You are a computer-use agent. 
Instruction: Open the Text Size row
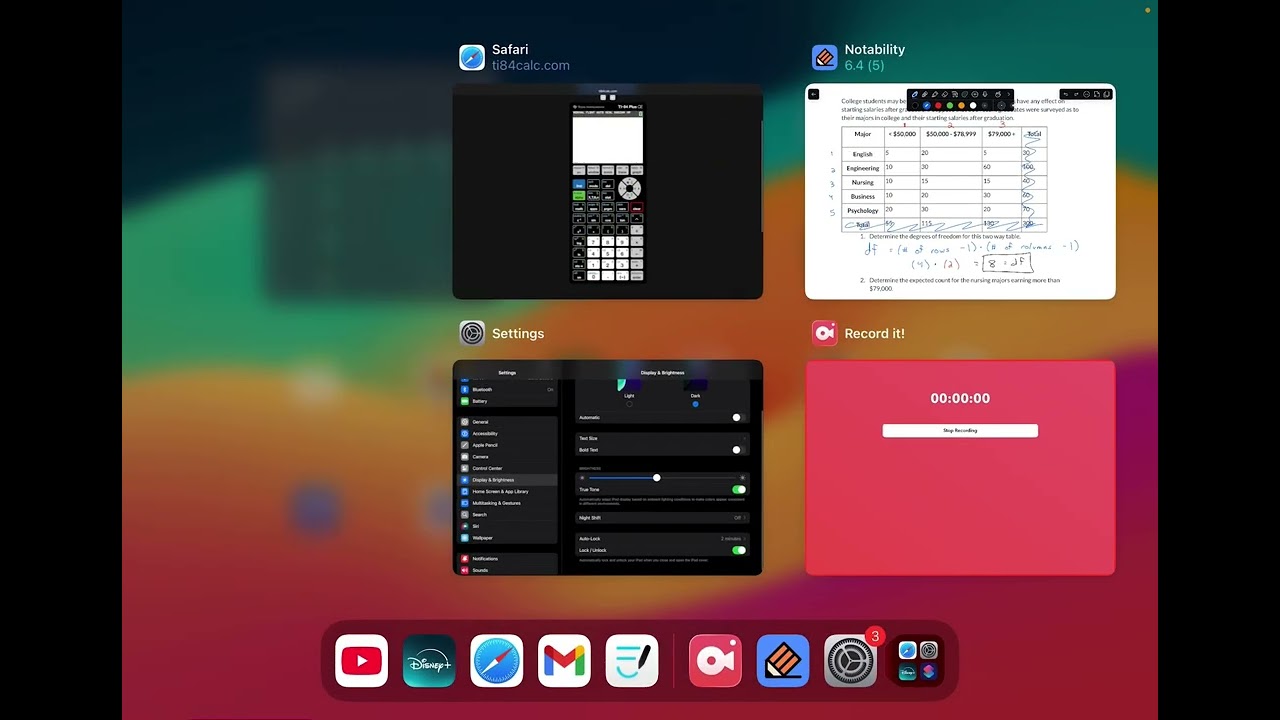(x=662, y=438)
